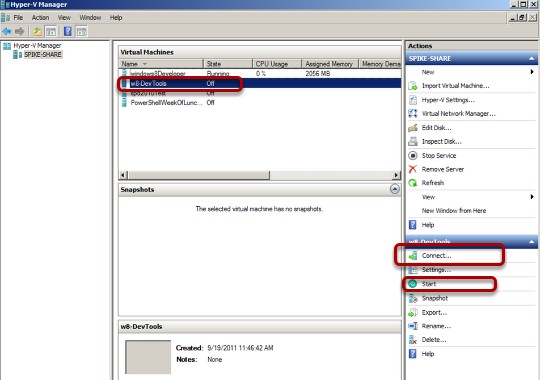
Task: Click the Virtual Network Manager... action
Action: tap(458, 113)
